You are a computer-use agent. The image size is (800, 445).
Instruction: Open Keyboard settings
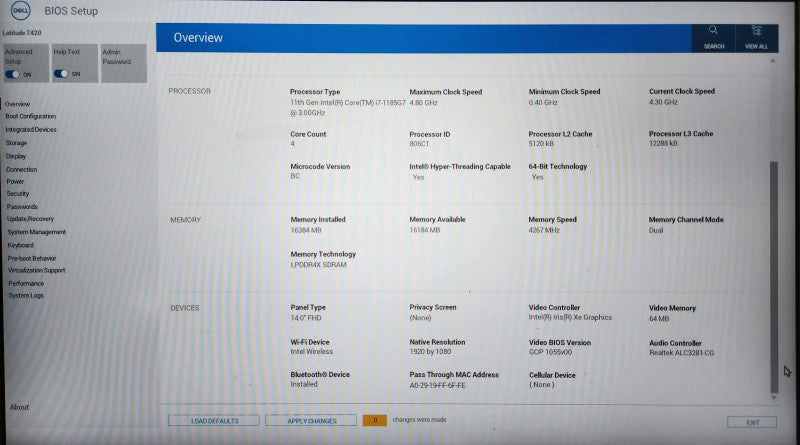click(x=20, y=245)
